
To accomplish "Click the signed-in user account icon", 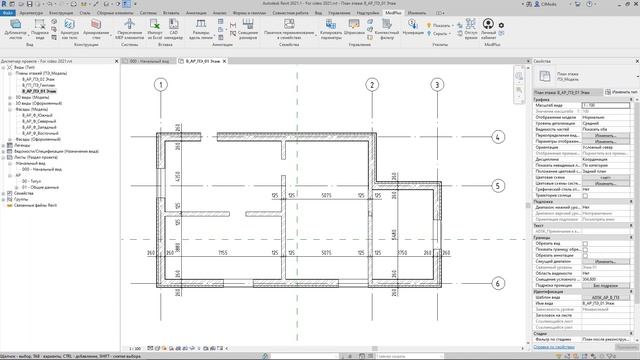I will [x=537, y=4].
